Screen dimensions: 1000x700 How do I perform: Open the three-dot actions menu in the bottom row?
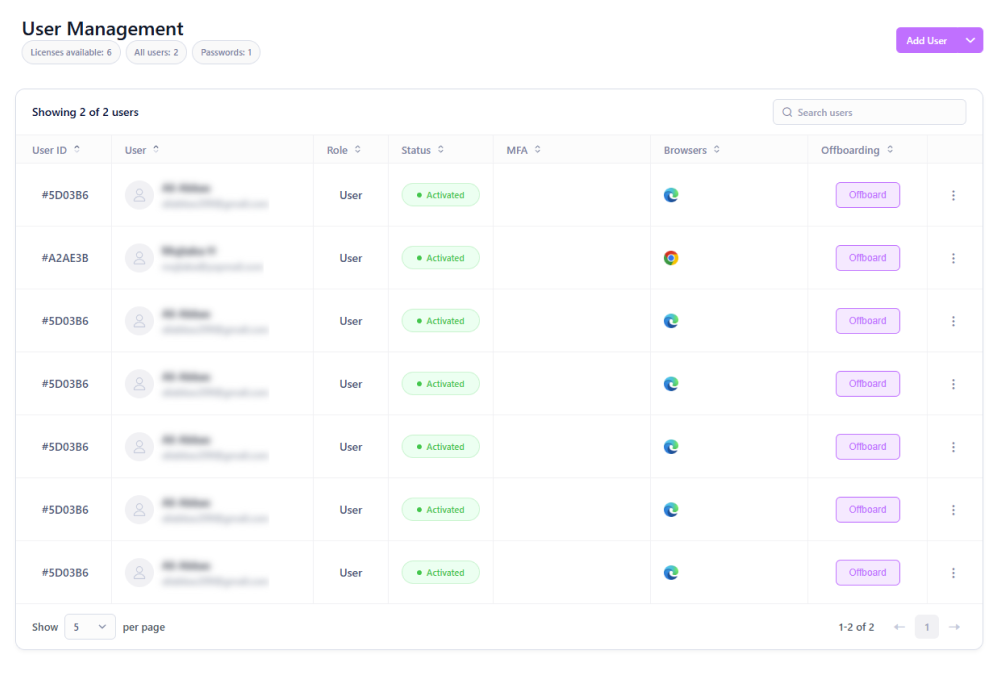[953, 573]
